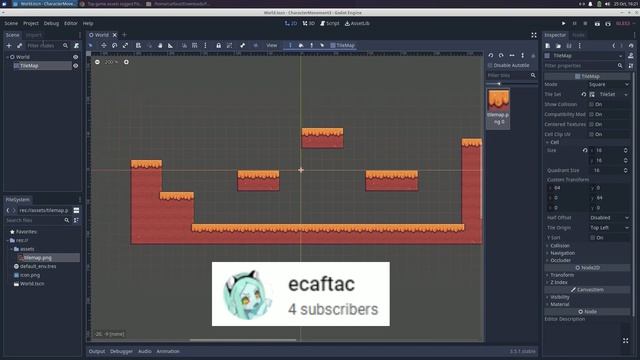Lock the selected node with padlock icon
Image resolution: width=640 pixels, height=360 pixels.
[218, 45]
